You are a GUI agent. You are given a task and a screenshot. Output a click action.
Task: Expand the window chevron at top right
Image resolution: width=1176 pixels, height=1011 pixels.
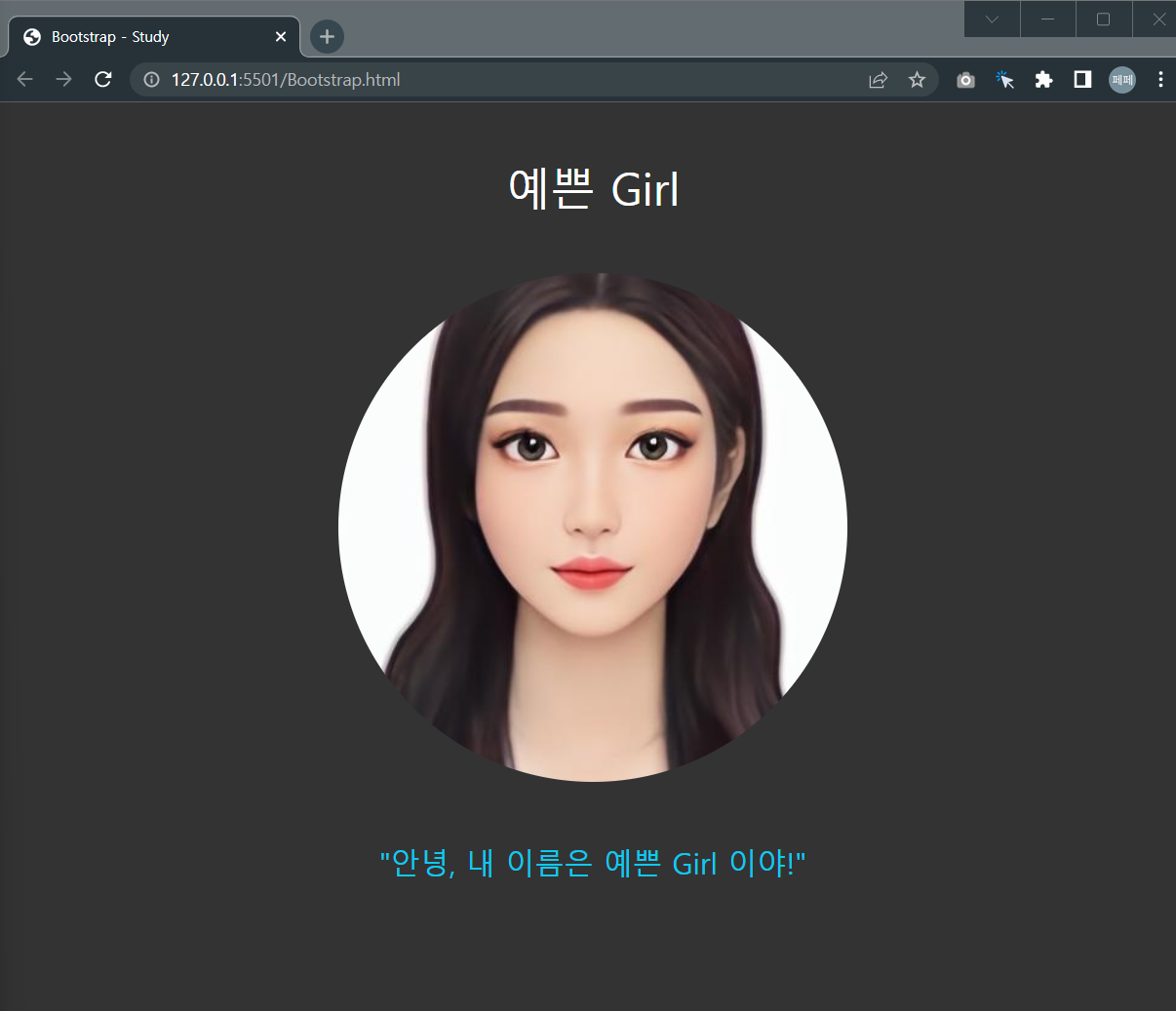click(x=992, y=19)
